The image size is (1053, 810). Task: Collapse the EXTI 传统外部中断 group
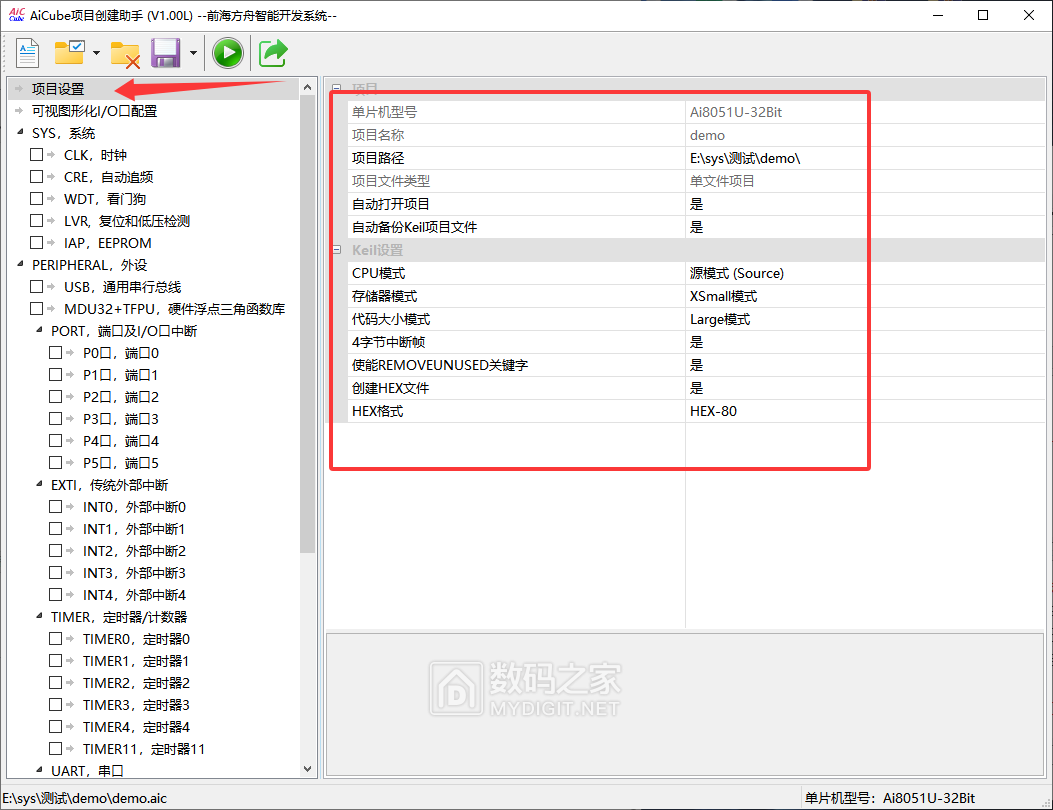tap(39, 485)
